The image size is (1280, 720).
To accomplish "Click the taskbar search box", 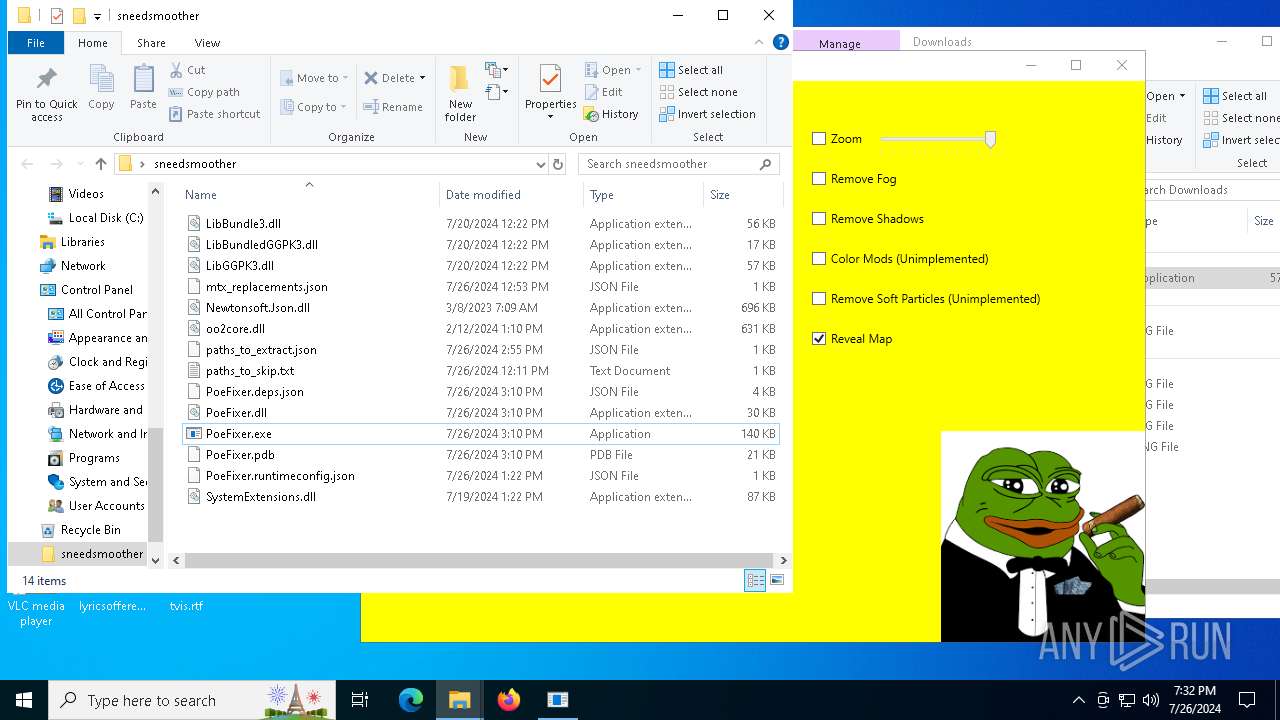I will pos(192,700).
